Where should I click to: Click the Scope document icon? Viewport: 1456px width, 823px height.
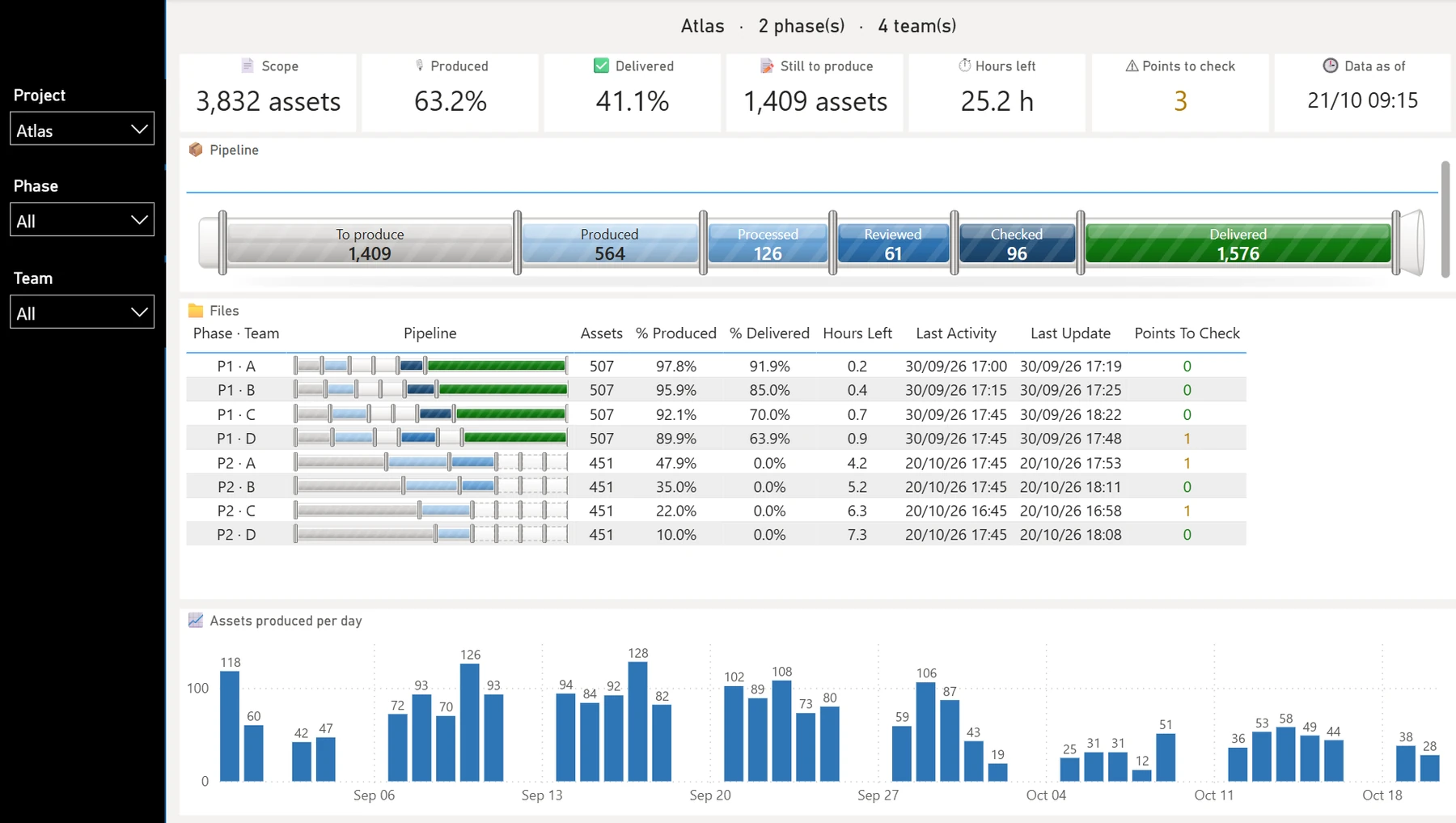tap(248, 66)
